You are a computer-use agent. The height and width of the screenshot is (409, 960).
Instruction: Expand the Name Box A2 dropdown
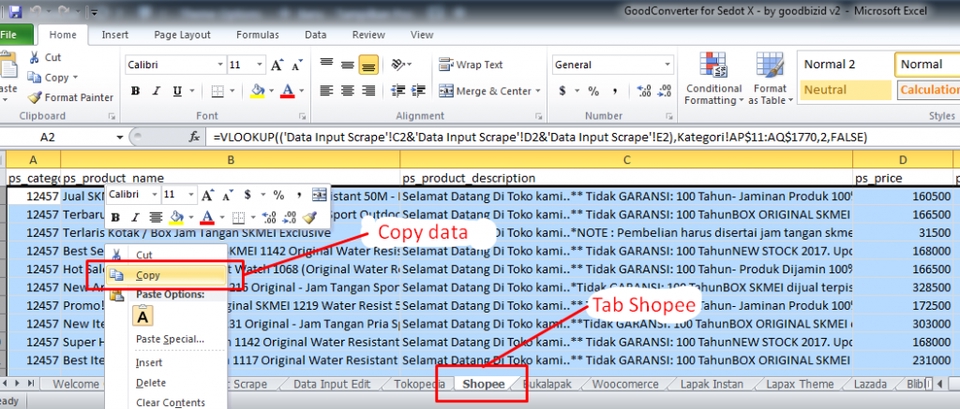pyautogui.click(x=119, y=138)
